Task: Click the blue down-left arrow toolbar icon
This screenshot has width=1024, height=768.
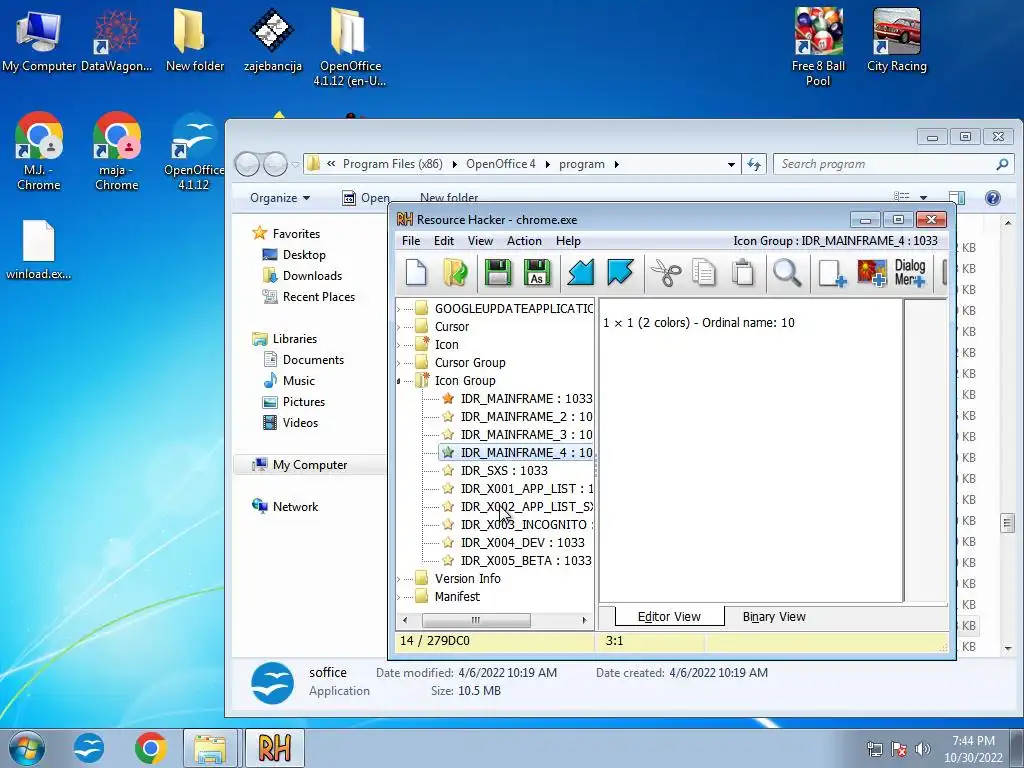Action: [x=581, y=272]
